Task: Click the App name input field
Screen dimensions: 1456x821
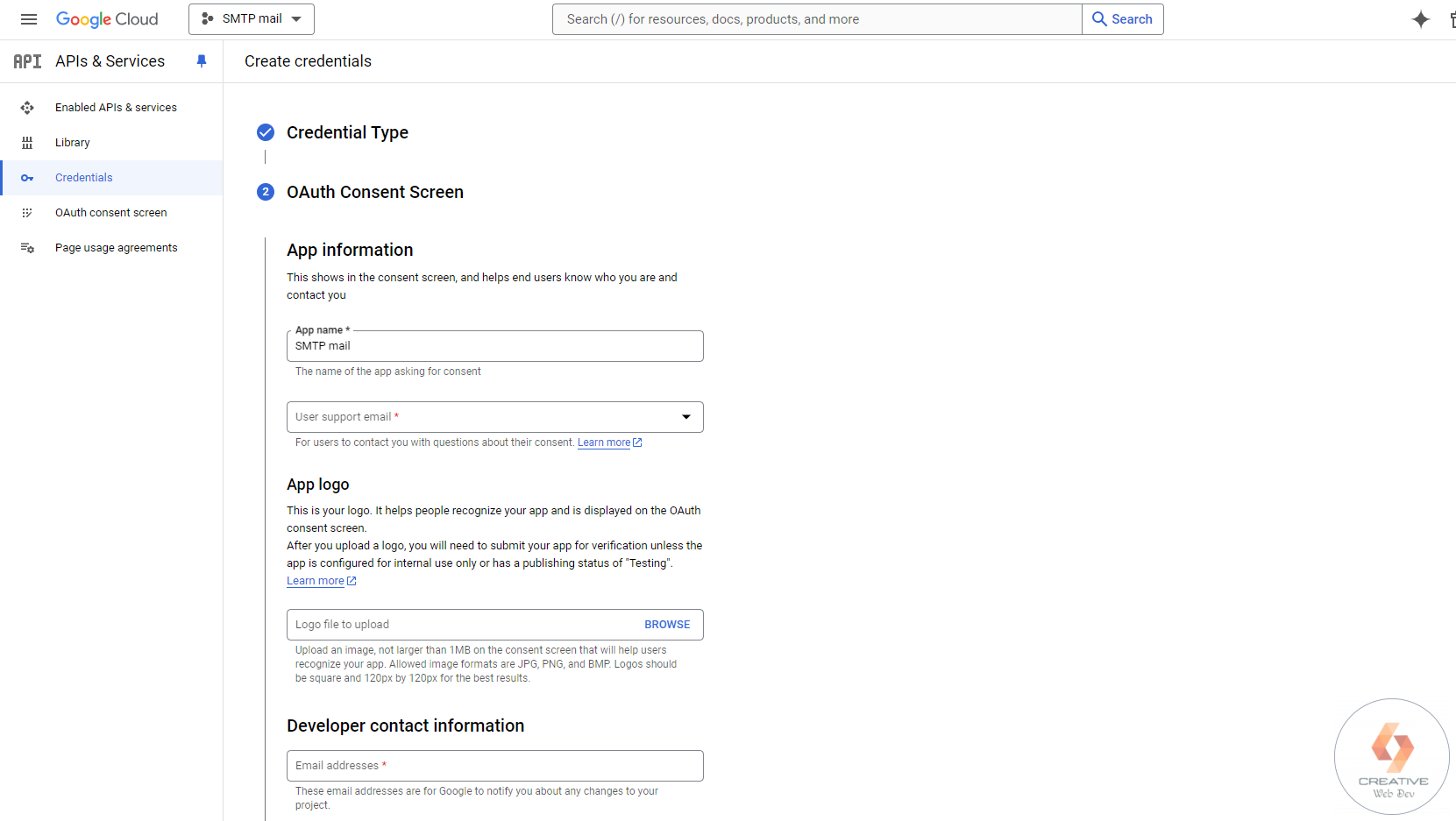Action: (495, 346)
